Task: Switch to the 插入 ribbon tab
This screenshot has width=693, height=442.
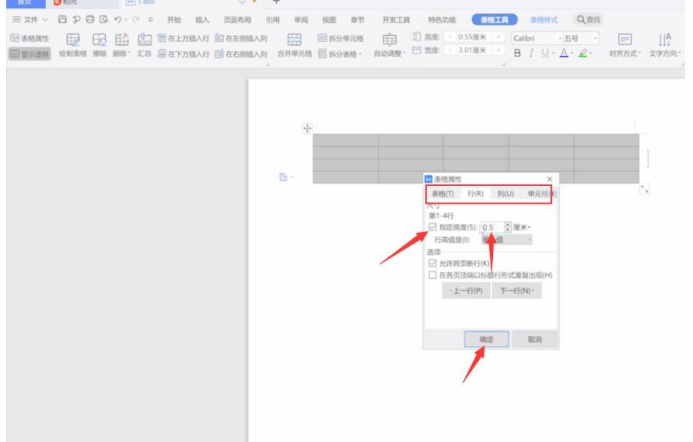Action: point(202,20)
